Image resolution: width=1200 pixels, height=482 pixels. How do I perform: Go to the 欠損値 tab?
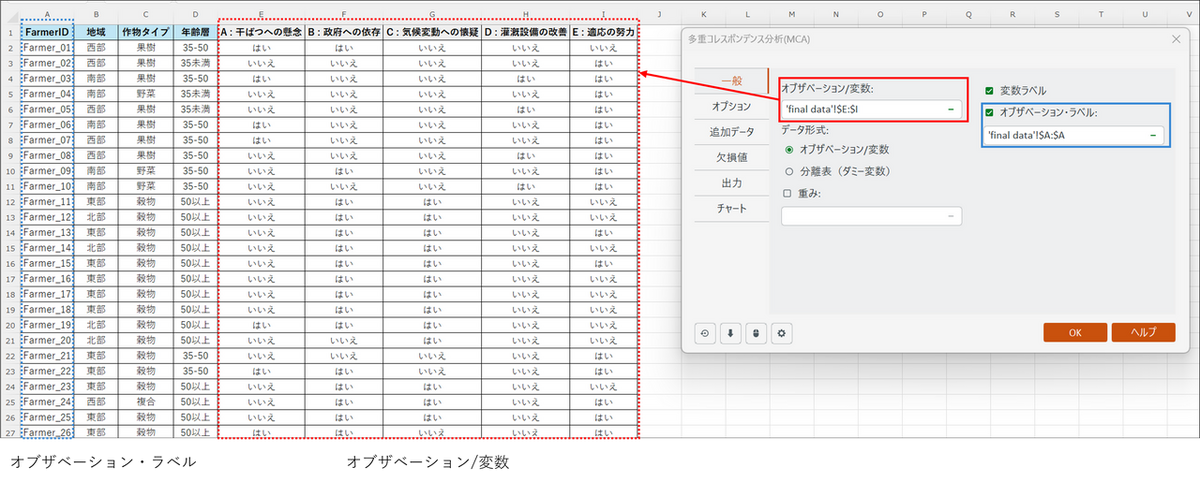(x=731, y=157)
